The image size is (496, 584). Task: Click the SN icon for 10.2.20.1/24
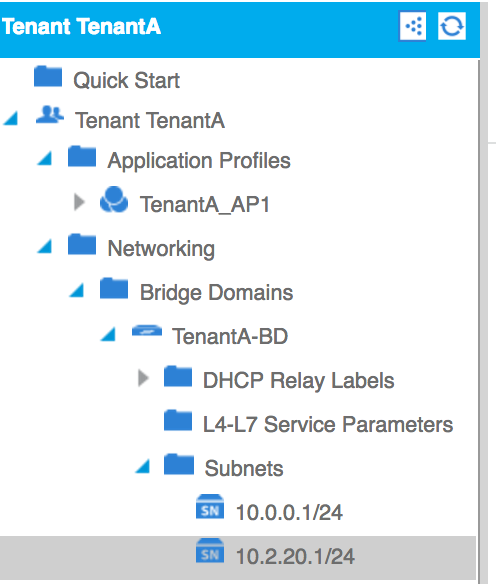(210, 551)
